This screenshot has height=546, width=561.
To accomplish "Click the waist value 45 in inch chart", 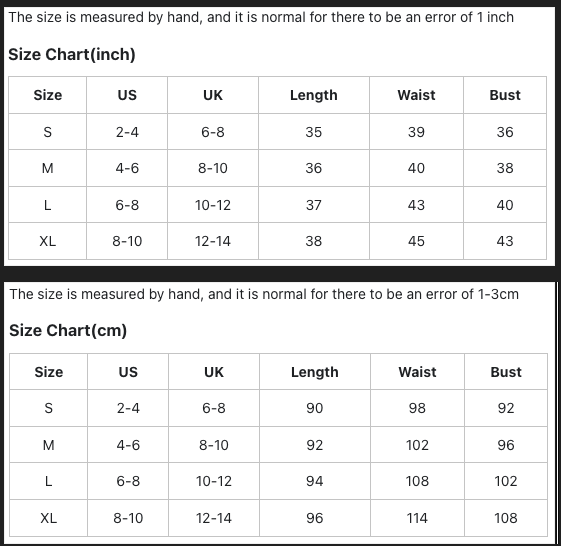I will pos(416,241).
